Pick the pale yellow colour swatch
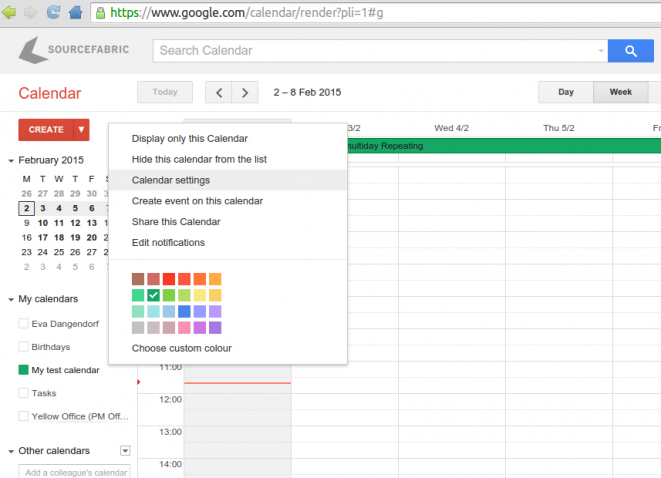This screenshot has width=661, height=478. pos(200,295)
